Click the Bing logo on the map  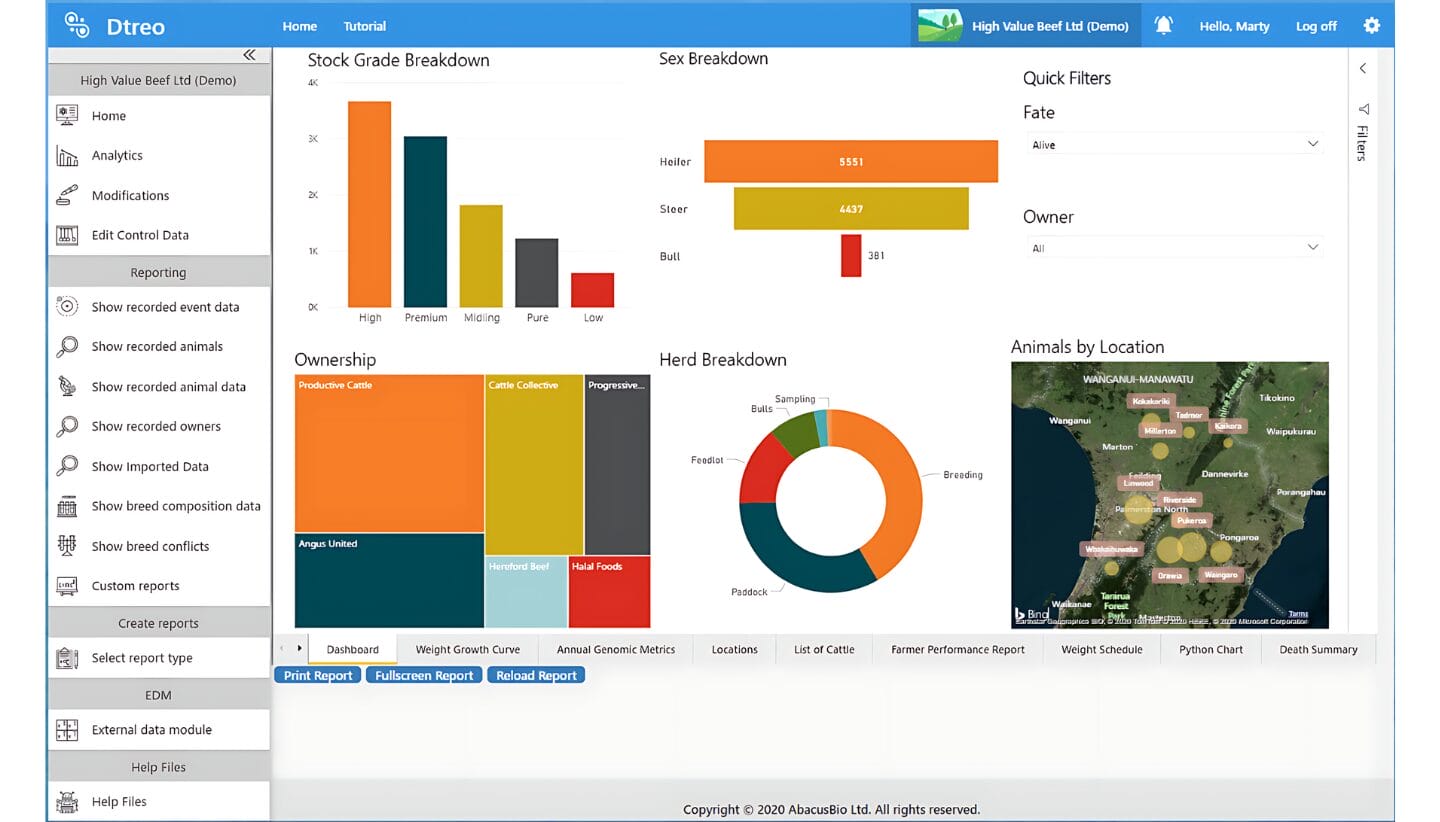point(1032,613)
